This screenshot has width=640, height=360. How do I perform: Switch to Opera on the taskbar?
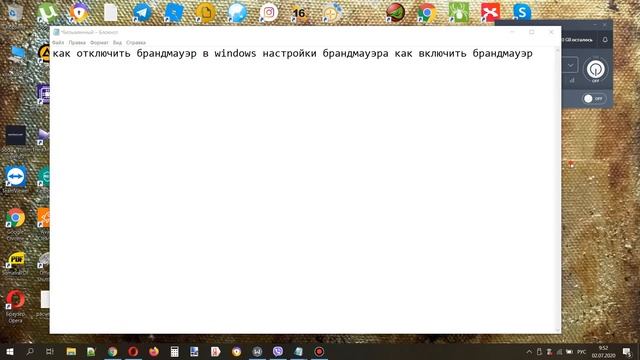pos(133,351)
